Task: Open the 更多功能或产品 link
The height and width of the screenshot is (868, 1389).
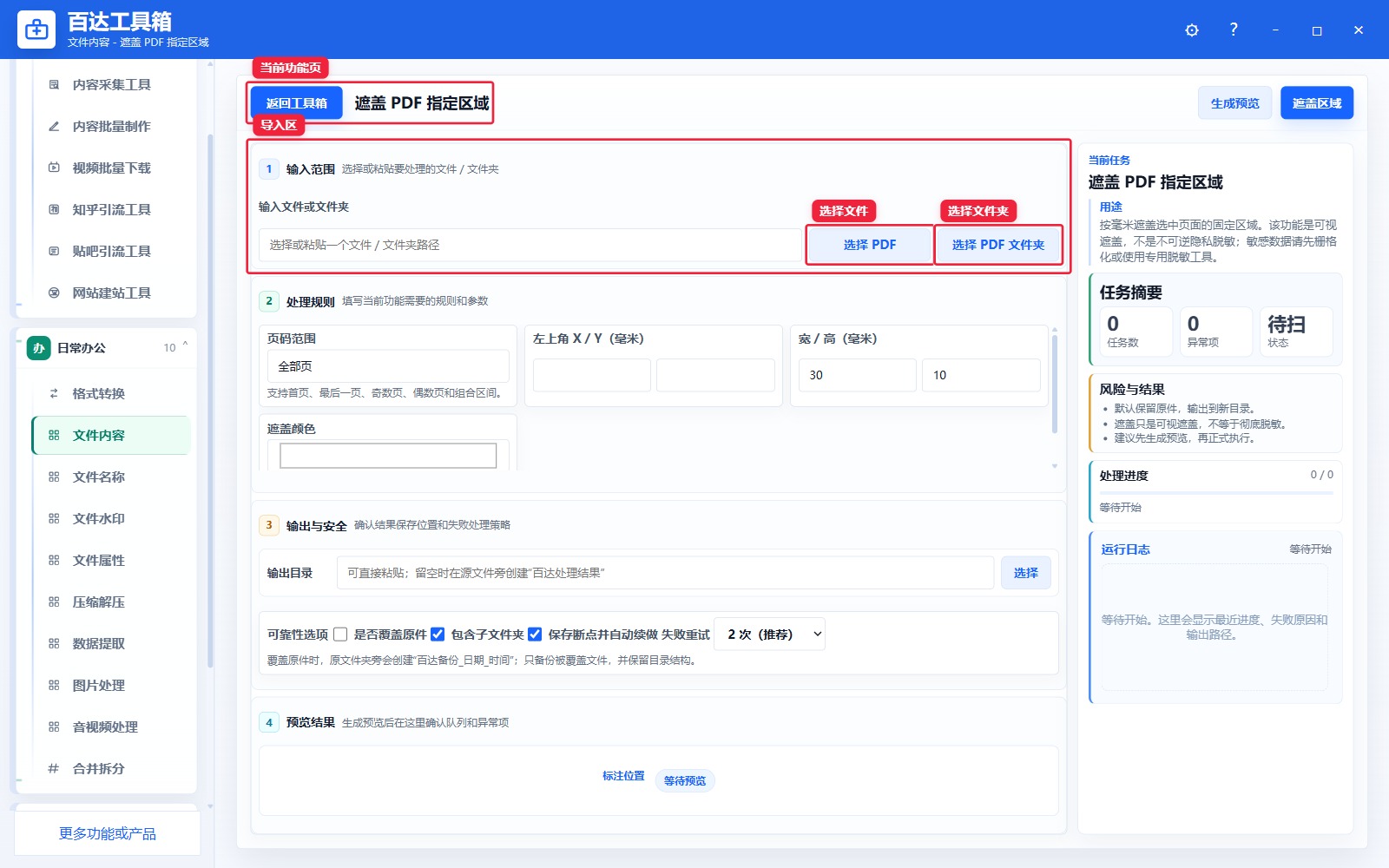Action: 108,833
